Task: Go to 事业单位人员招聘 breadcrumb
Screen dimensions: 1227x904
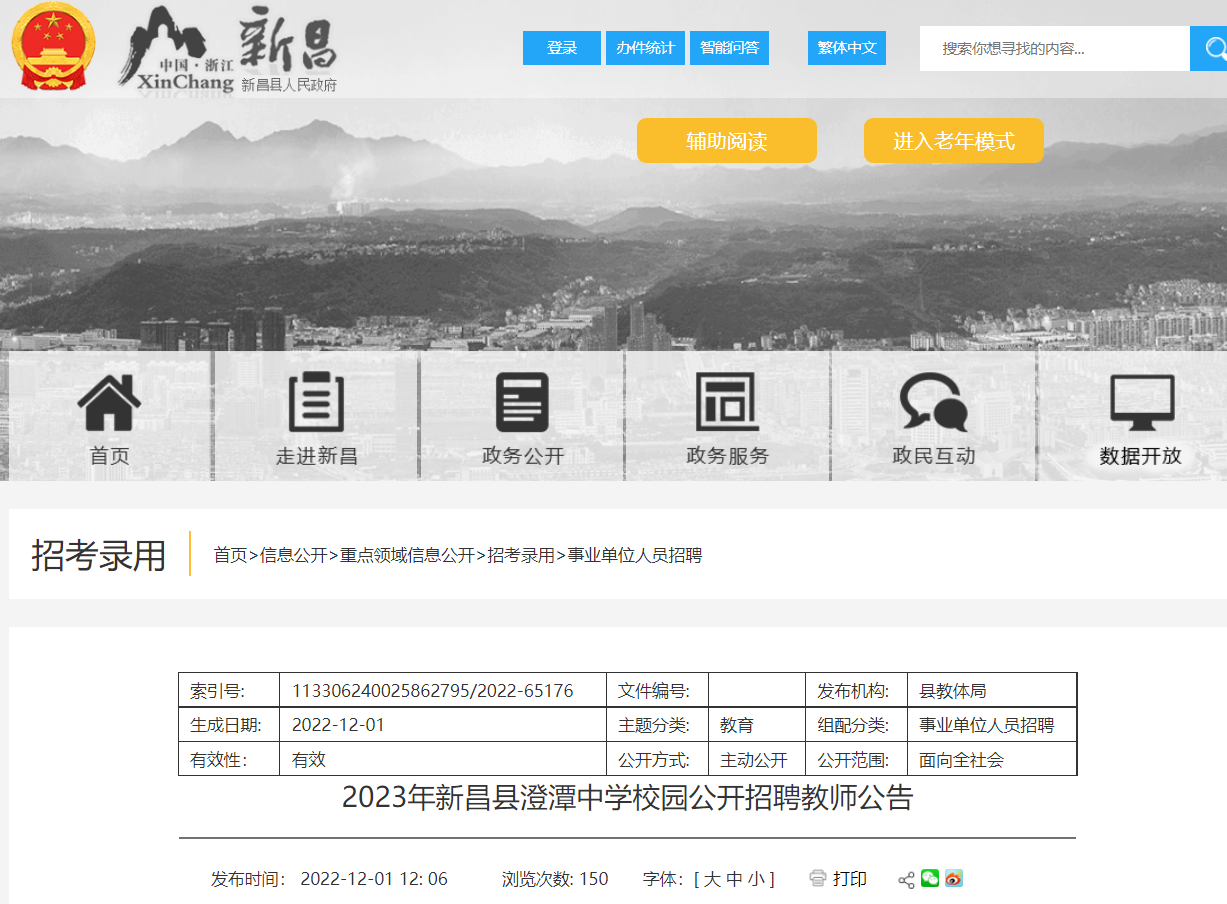Action: [635, 555]
